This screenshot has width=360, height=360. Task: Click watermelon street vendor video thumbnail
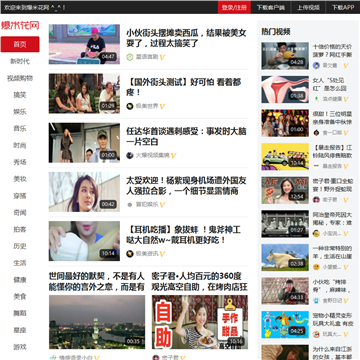(x=84, y=44)
